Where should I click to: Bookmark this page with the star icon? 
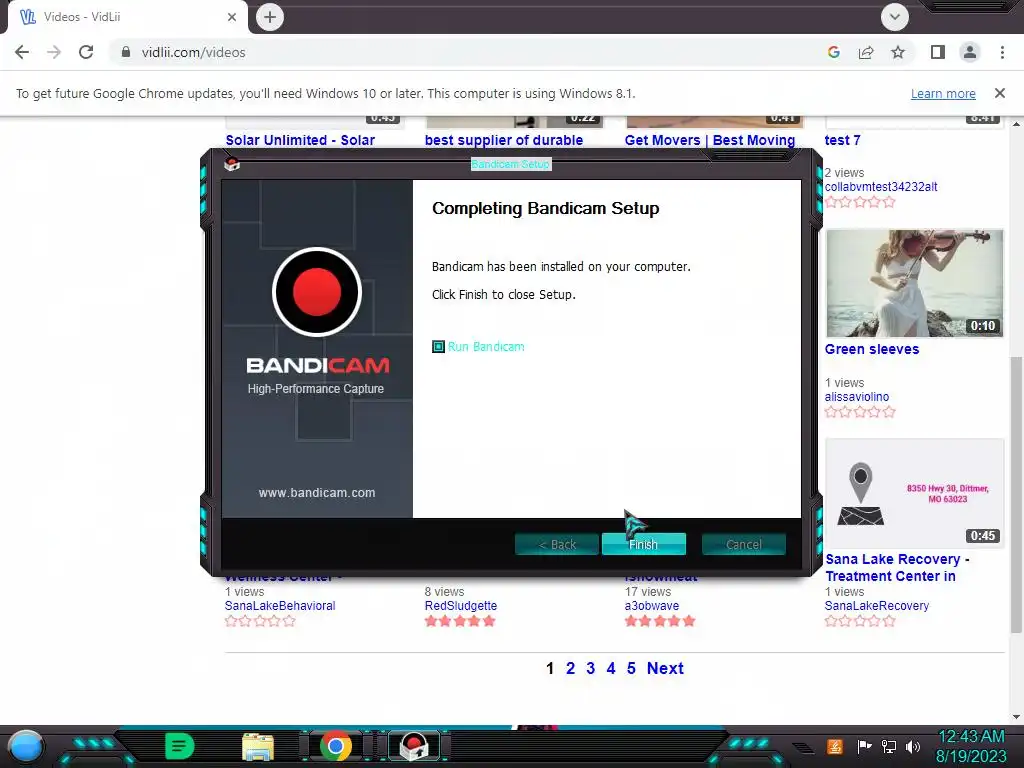pos(898,52)
